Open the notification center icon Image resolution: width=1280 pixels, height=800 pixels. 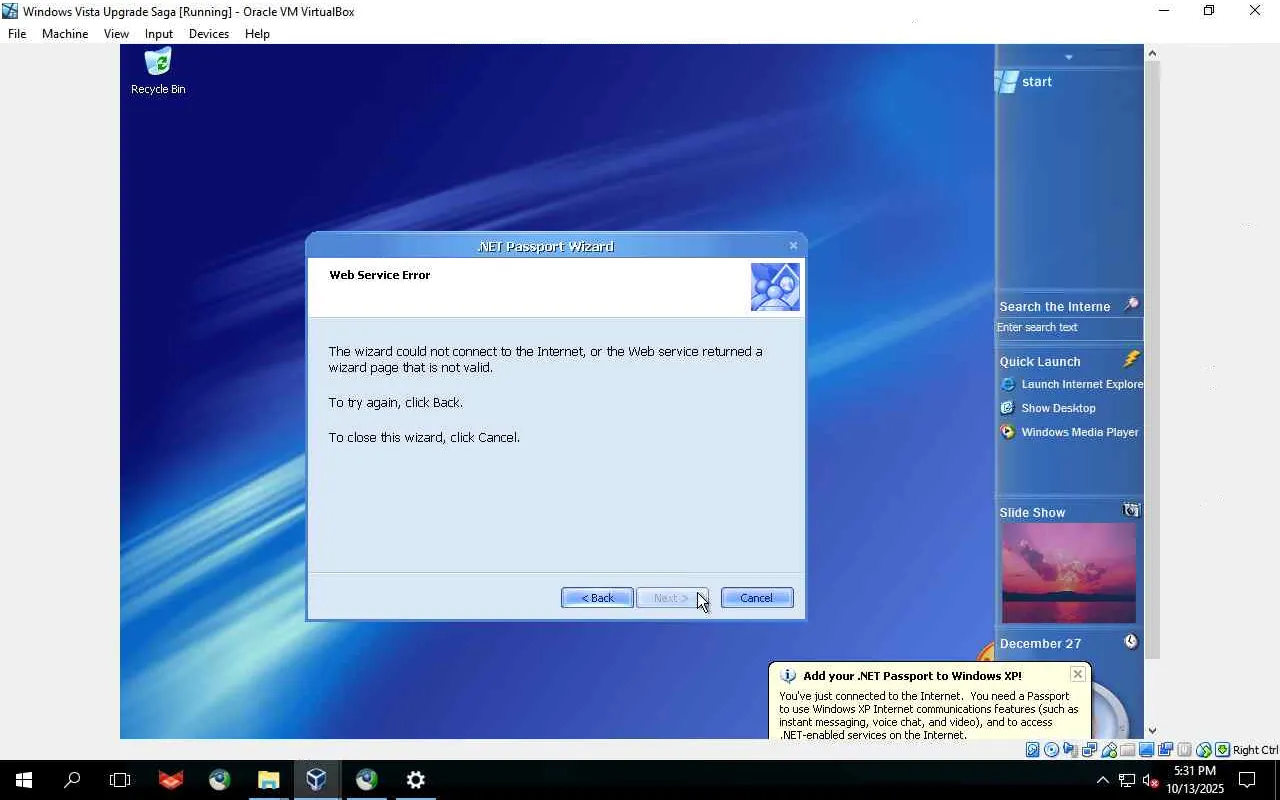[x=1247, y=780]
